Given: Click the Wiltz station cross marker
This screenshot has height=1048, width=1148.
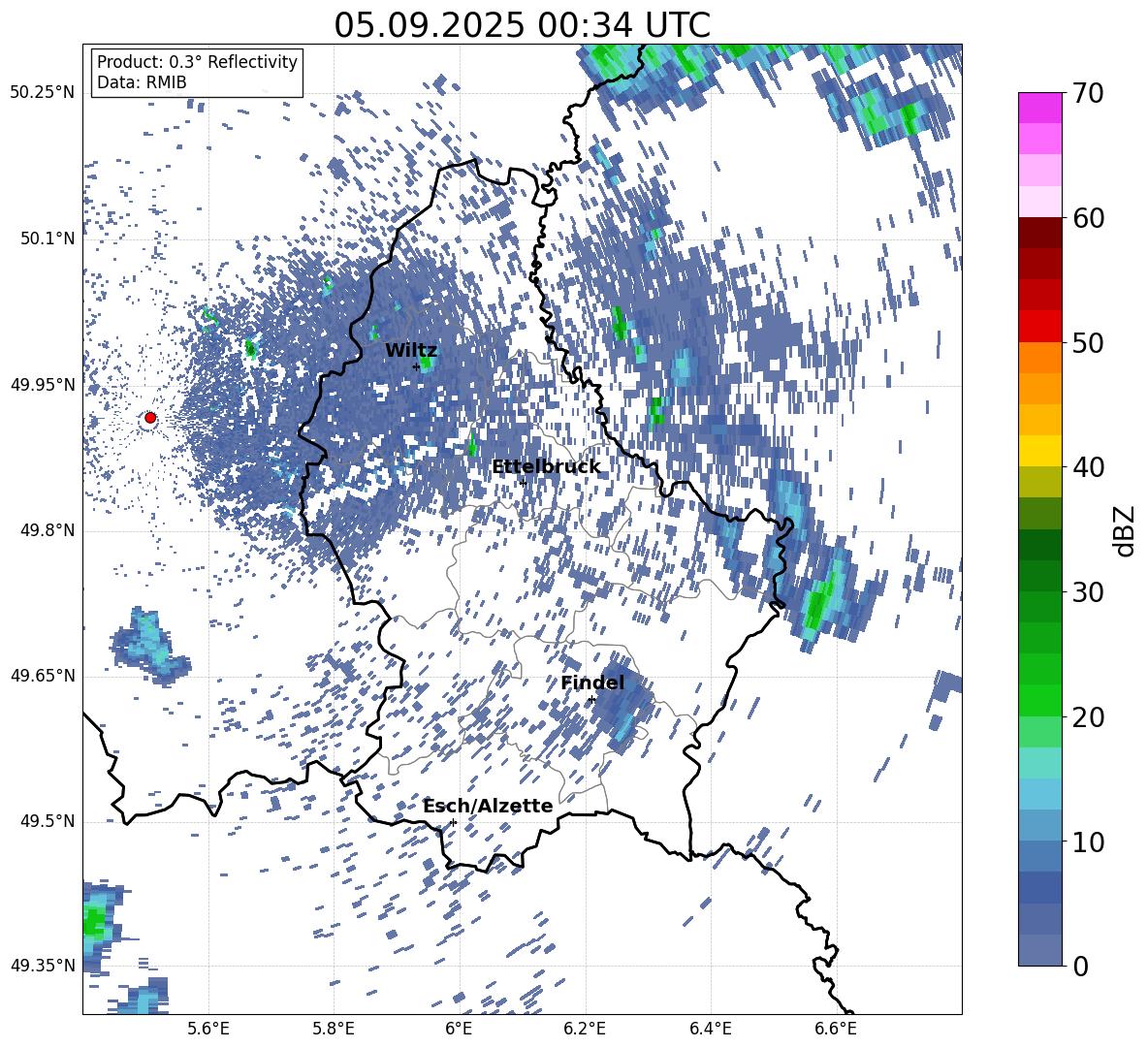Looking at the screenshot, I should [x=417, y=366].
